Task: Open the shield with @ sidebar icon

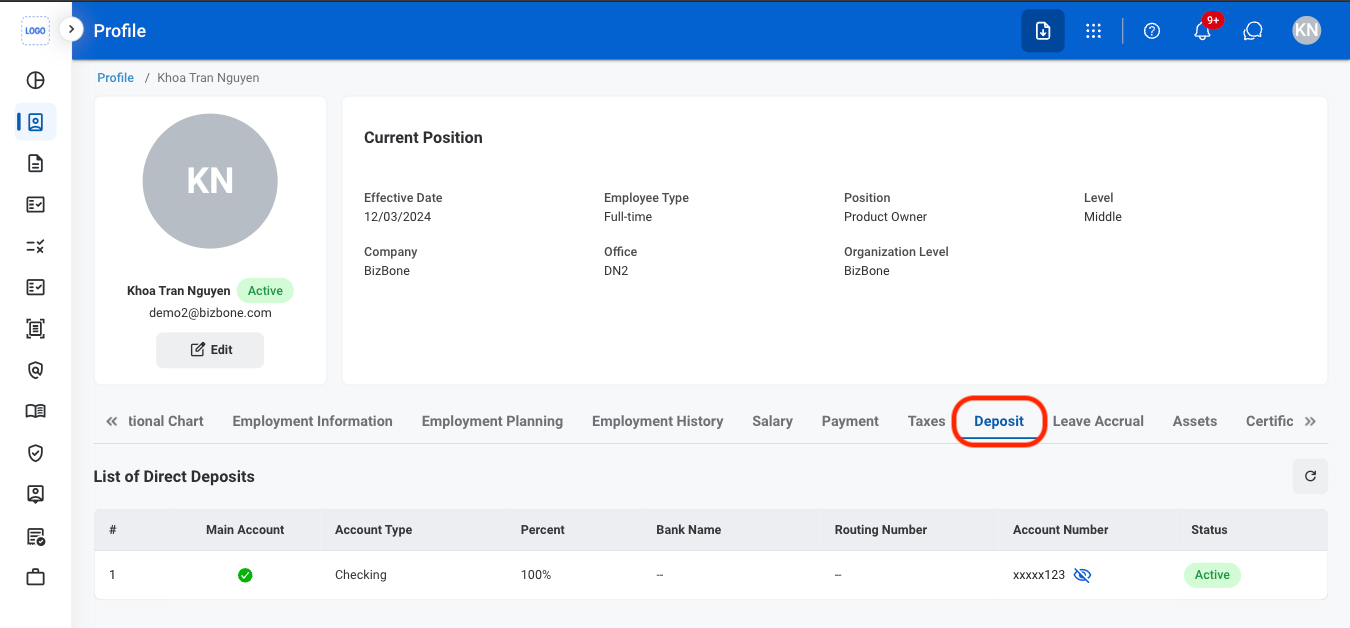Action: (x=36, y=370)
